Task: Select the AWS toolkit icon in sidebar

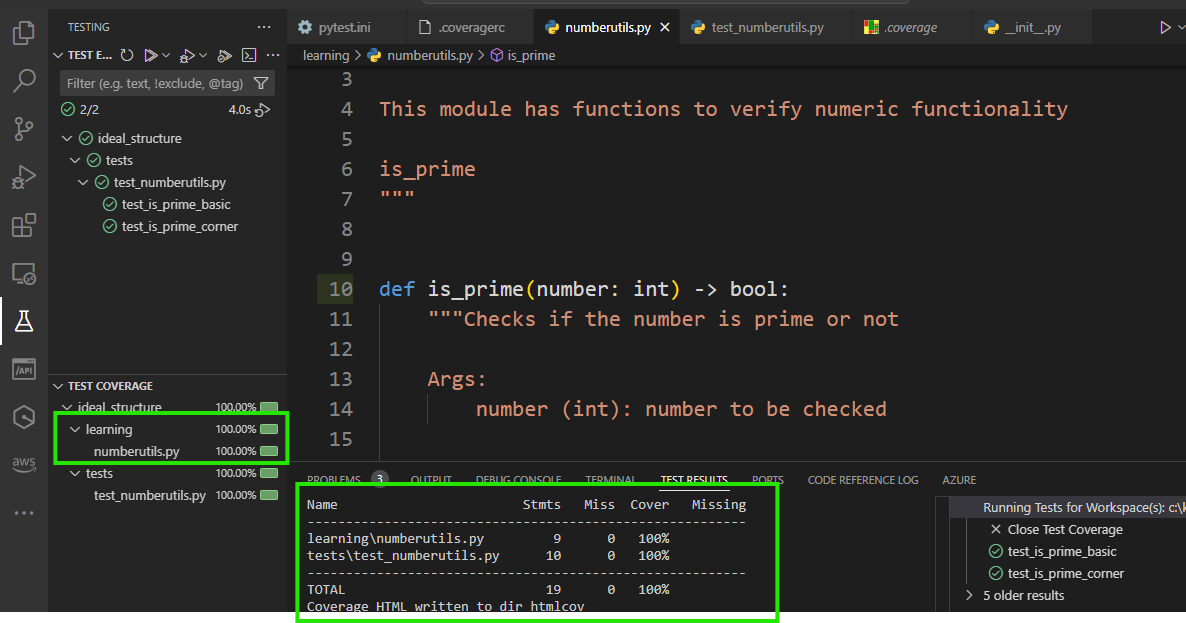Action: click(23, 464)
